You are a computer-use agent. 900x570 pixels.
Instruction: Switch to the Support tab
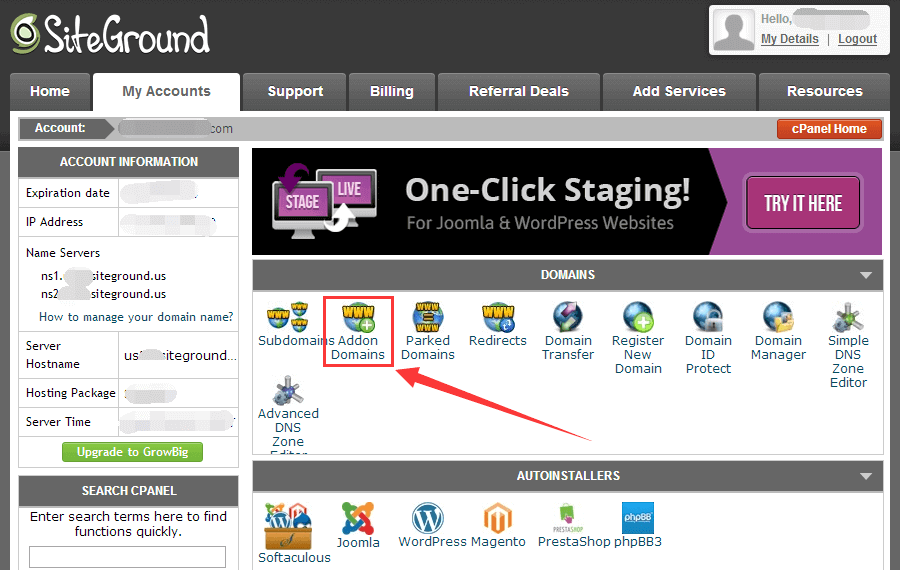[295, 91]
